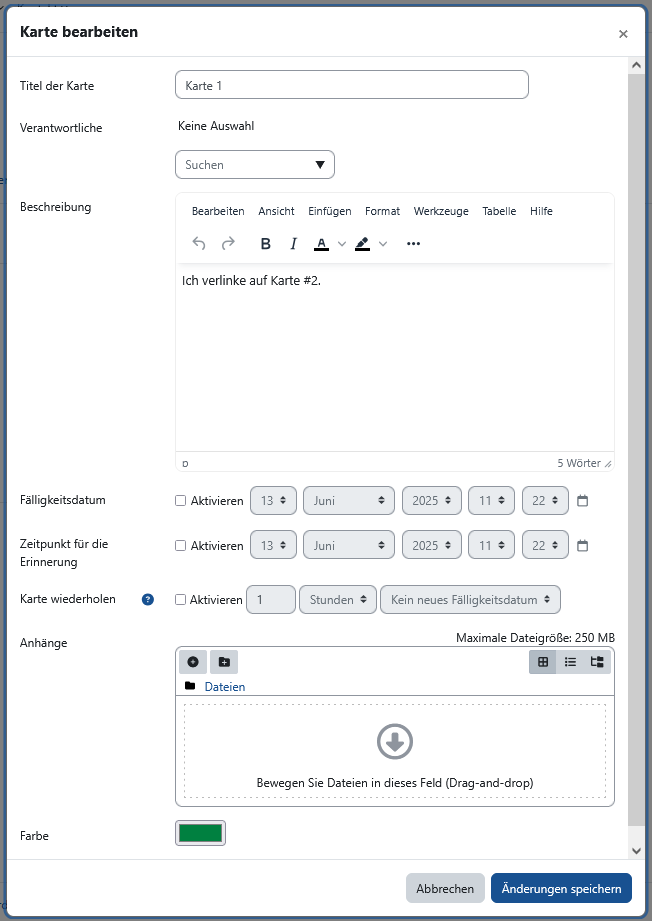
Task: Open the Fälligkeitsdatum day selector
Action: pyautogui.click(x=273, y=500)
